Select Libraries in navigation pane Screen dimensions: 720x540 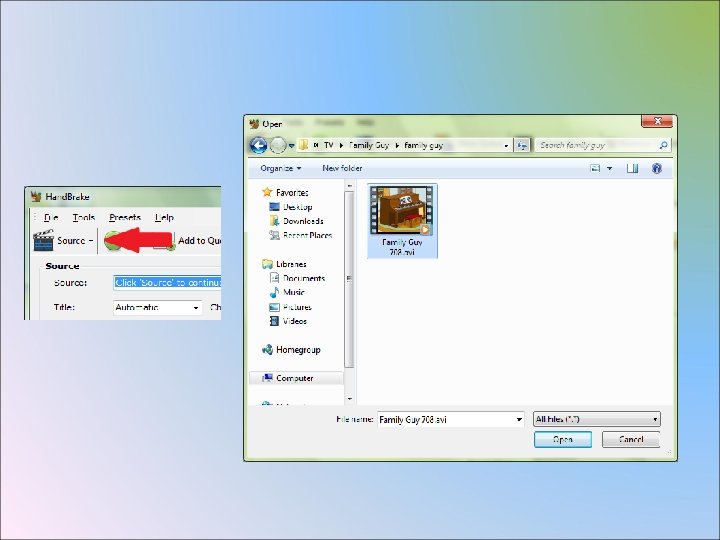click(x=284, y=264)
